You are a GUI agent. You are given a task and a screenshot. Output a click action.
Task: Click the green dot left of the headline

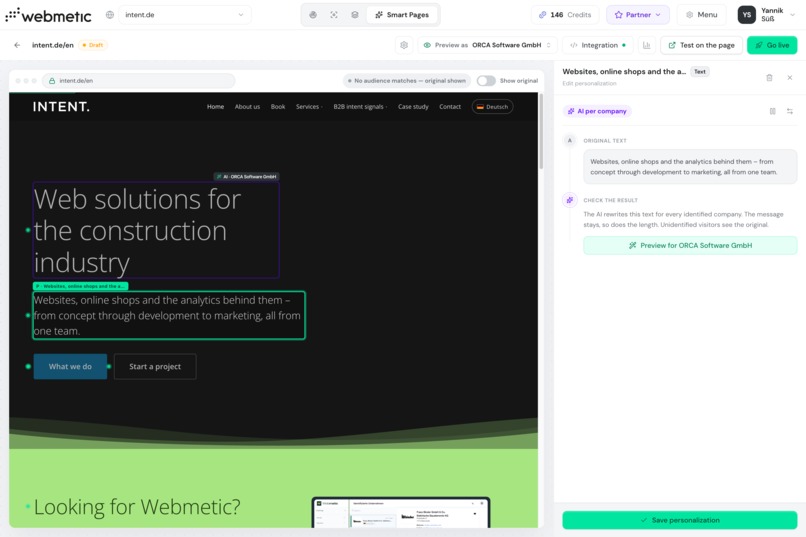click(28, 230)
